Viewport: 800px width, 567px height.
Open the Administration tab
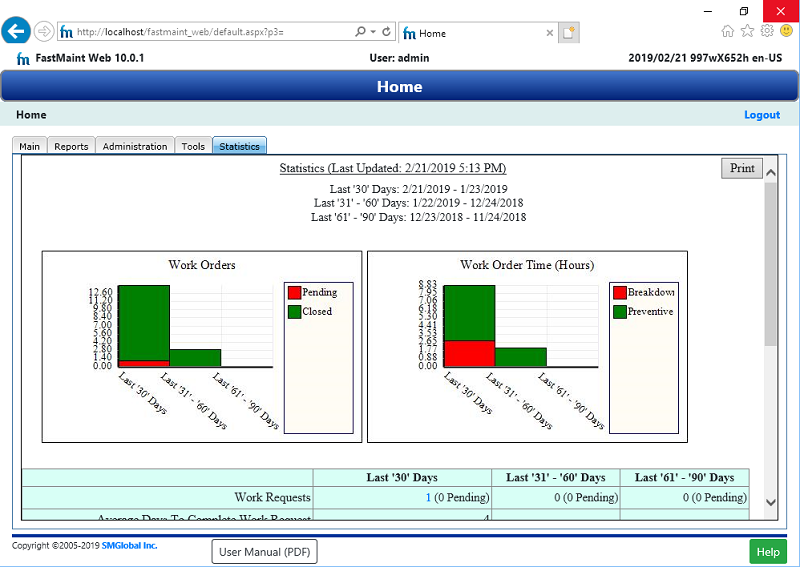pos(135,146)
